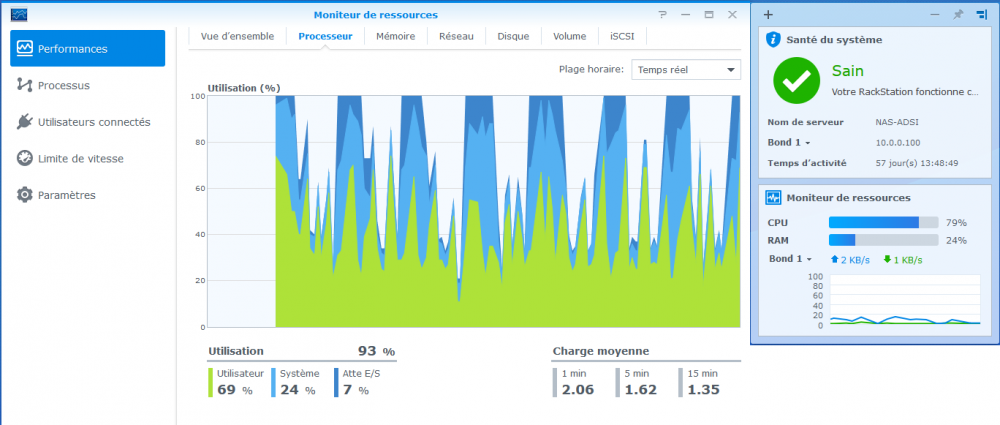Open the Processus section
This screenshot has height=425, width=1000.
[x=63, y=85]
